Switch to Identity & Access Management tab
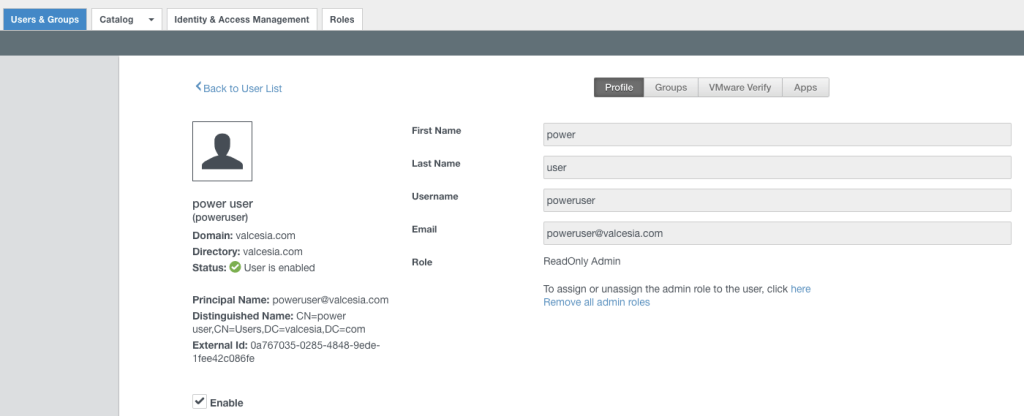 tap(241, 19)
